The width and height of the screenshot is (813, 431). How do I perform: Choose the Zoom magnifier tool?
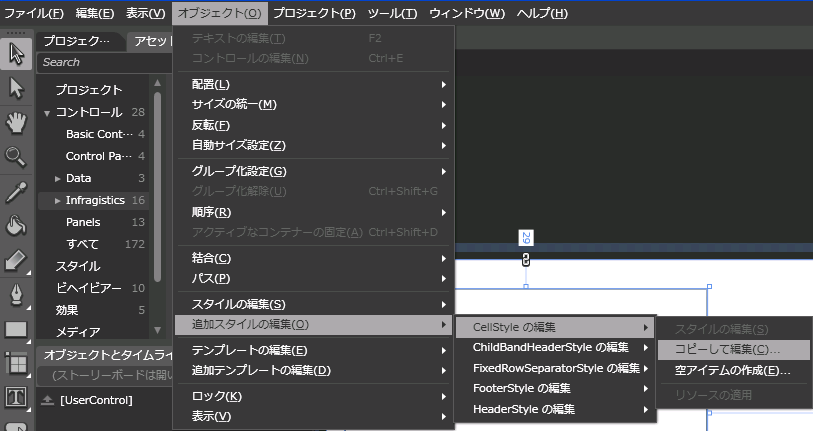coord(15,156)
